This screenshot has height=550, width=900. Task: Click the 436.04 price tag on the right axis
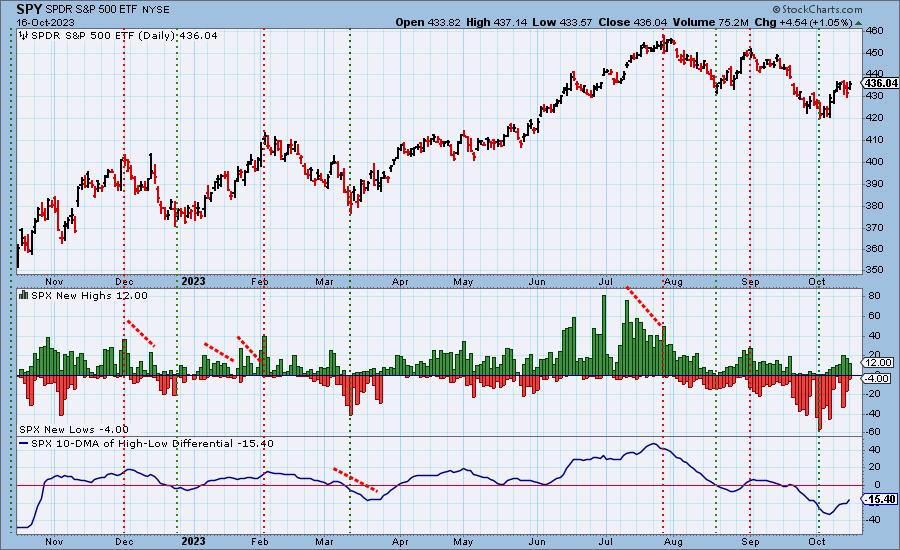pos(881,83)
